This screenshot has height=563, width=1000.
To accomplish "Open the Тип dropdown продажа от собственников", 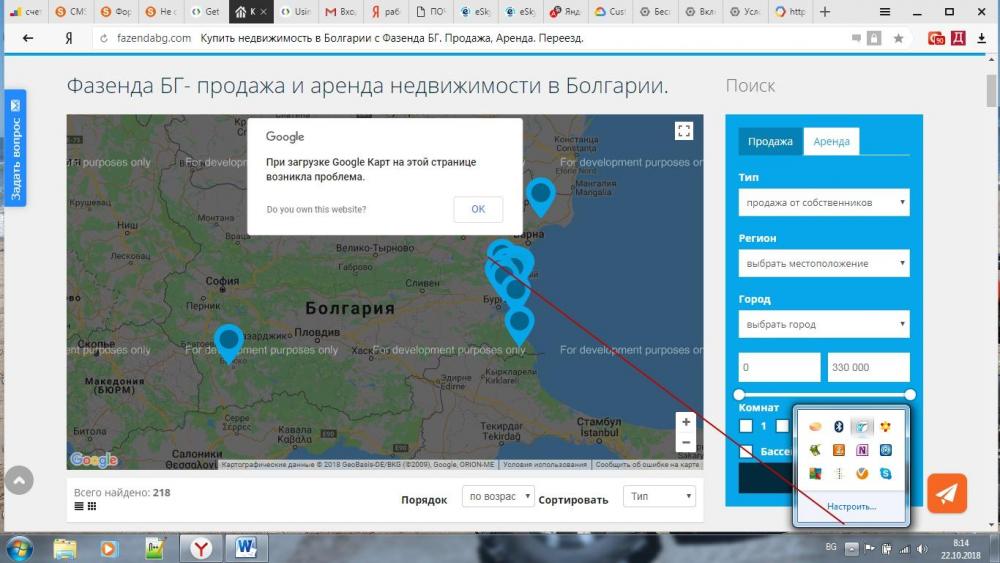I will [x=824, y=203].
